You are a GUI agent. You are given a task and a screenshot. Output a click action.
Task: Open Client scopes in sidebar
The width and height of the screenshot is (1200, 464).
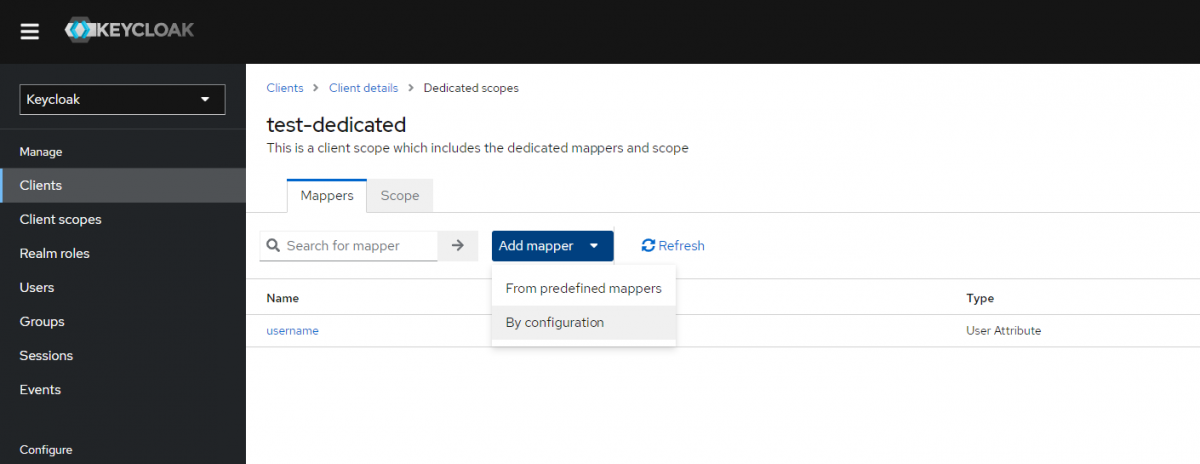click(60, 220)
